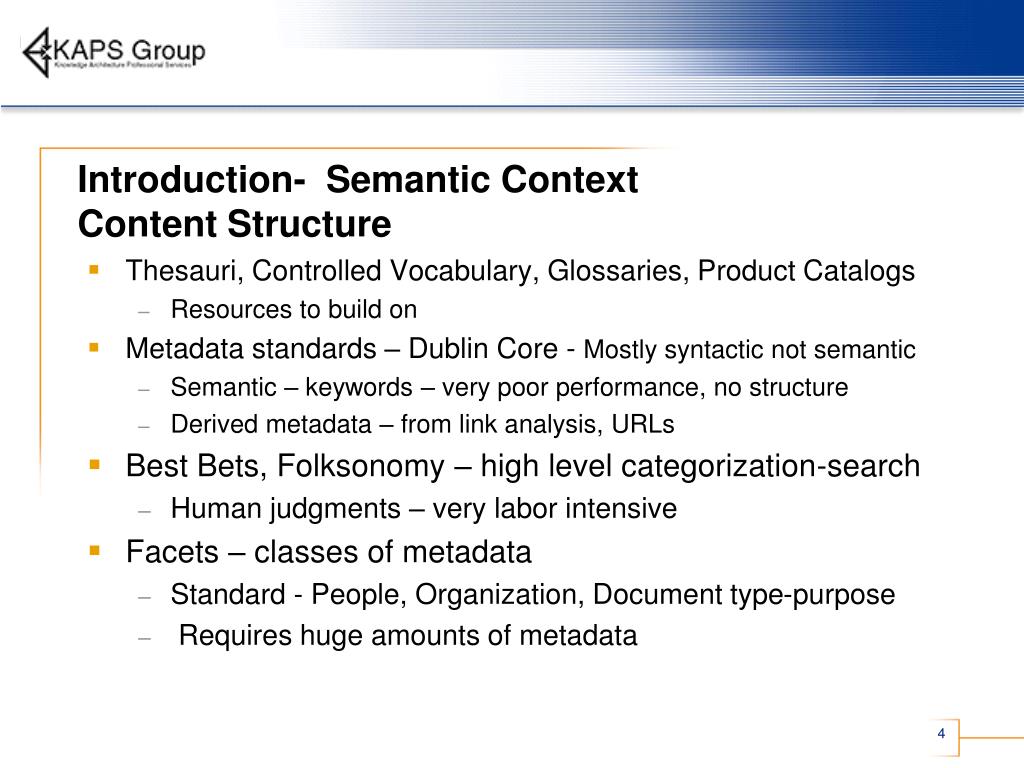Select the 'Semantic – keywords' sub-bullet line
The image size is (1024, 768).
509,387
